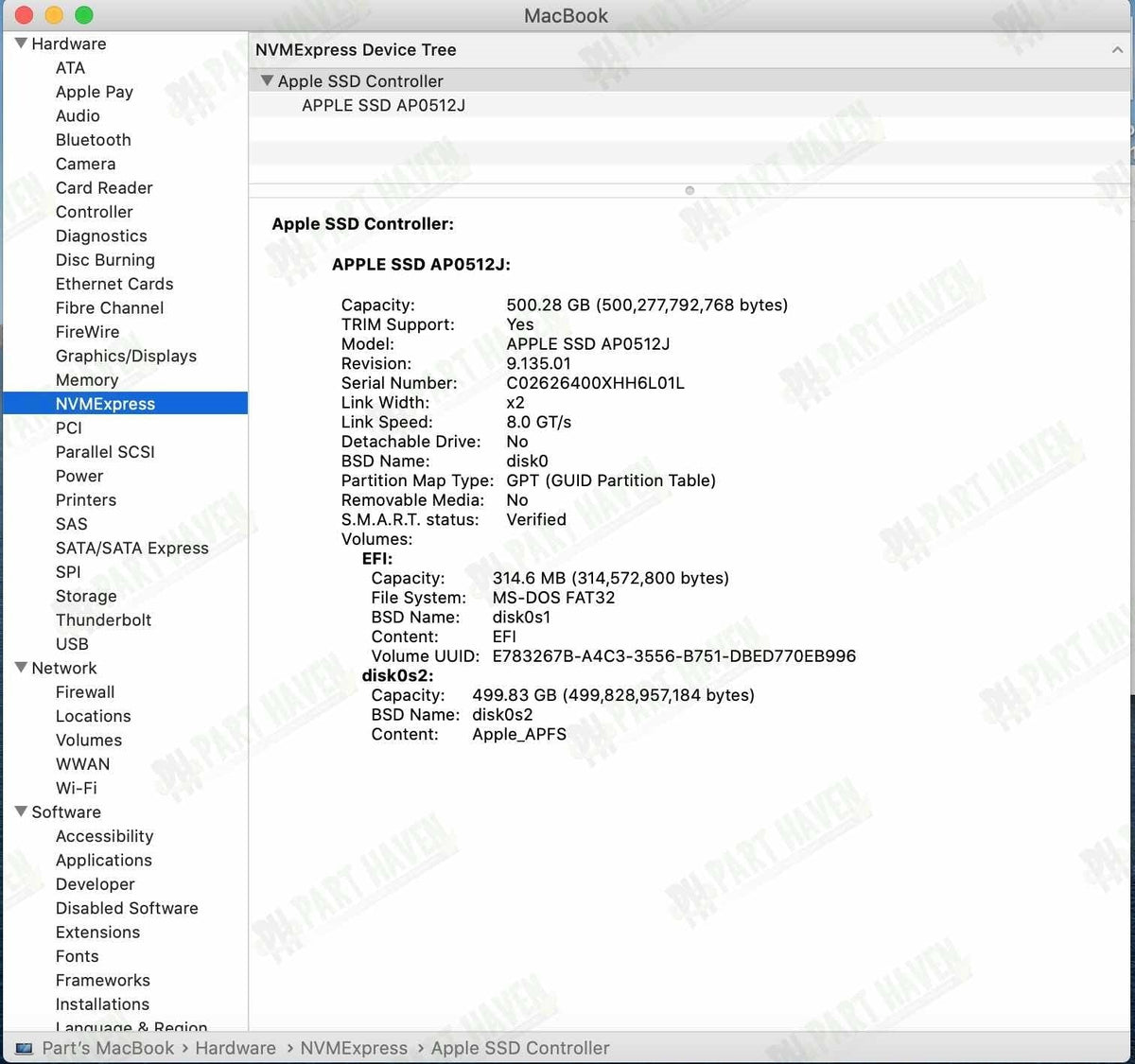Select Applications under Software
The height and width of the screenshot is (1064, 1135).
click(x=104, y=861)
